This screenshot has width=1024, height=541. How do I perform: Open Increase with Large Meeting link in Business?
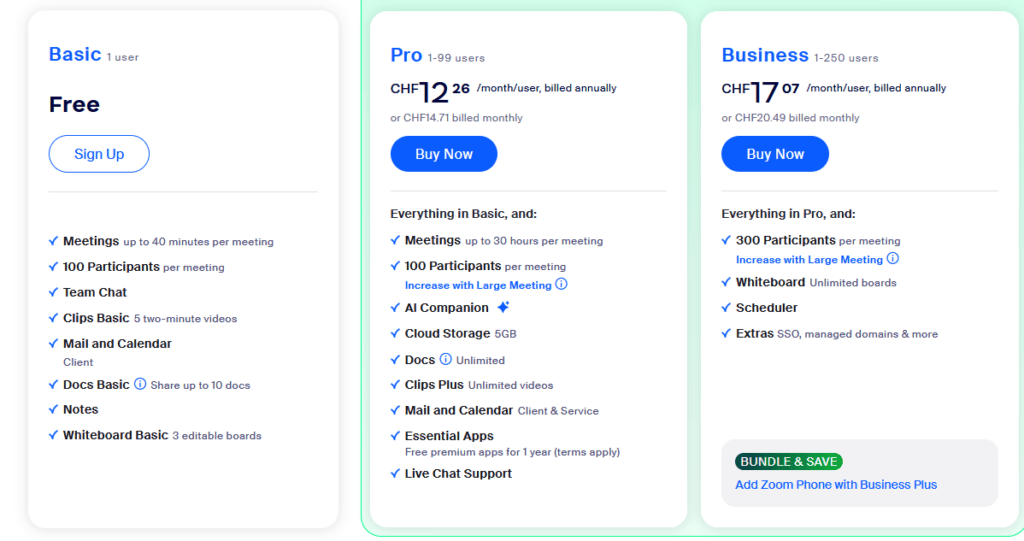[809, 260]
